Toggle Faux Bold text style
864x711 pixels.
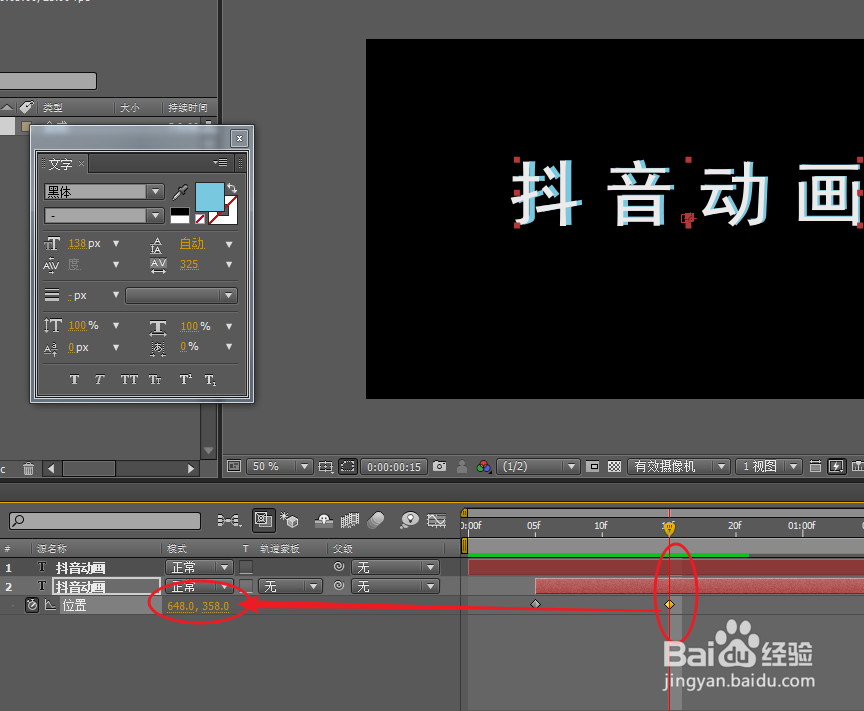74,379
